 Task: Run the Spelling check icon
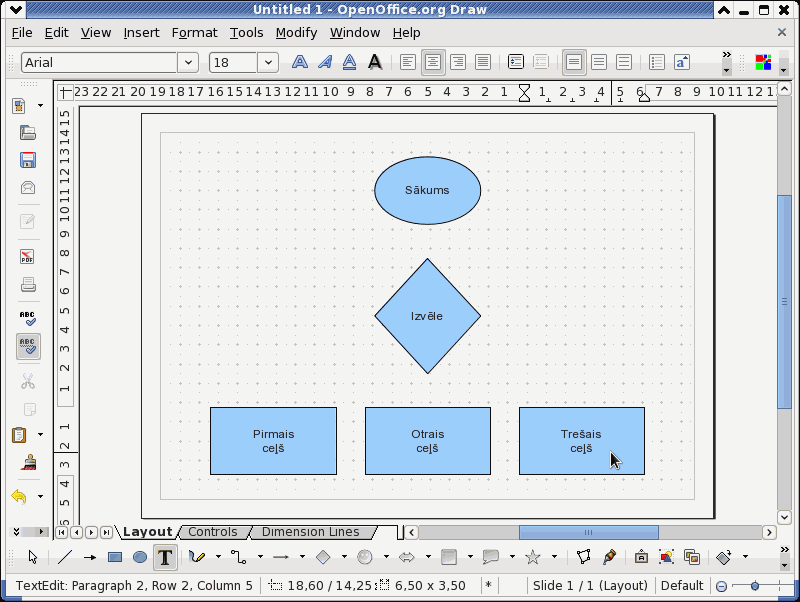(28, 318)
